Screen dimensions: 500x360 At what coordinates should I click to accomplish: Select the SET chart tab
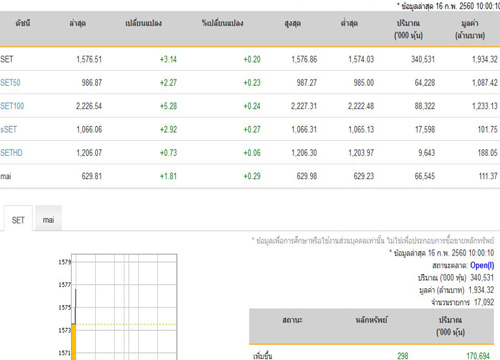point(18,220)
